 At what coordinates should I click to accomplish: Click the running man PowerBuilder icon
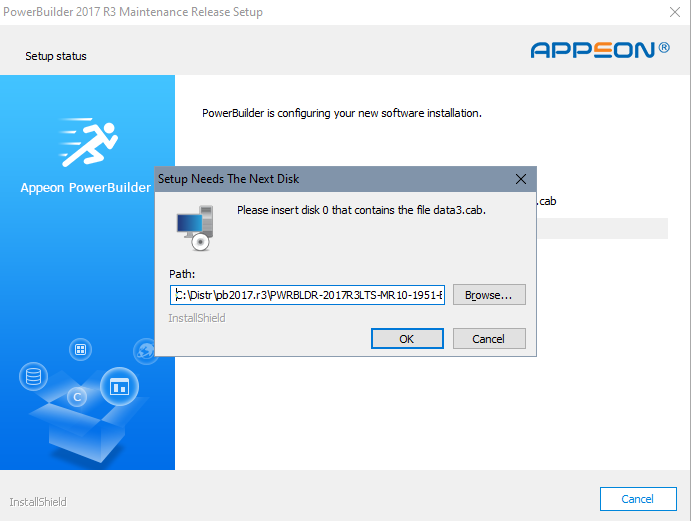86,142
